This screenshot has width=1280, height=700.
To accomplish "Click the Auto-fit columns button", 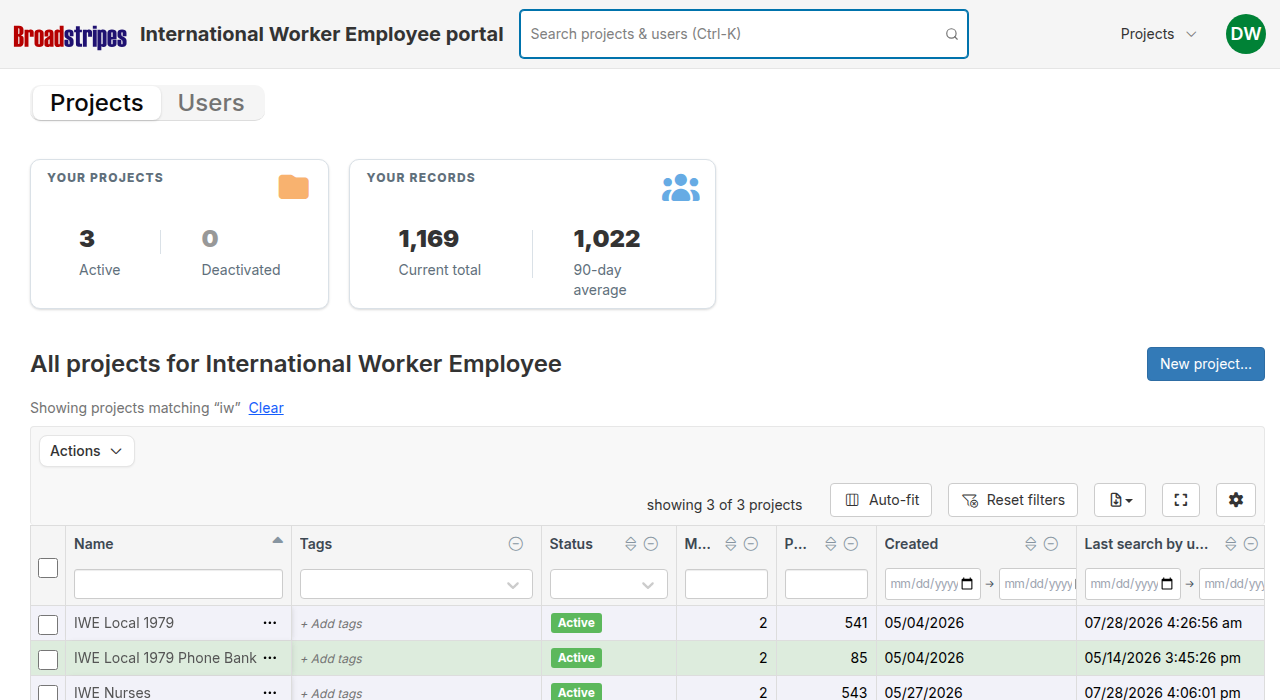I will [x=882, y=500].
